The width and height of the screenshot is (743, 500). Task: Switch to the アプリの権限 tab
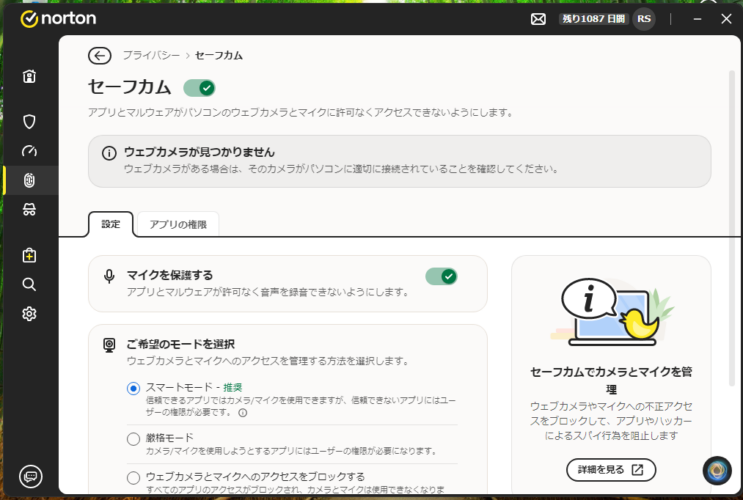point(178,224)
